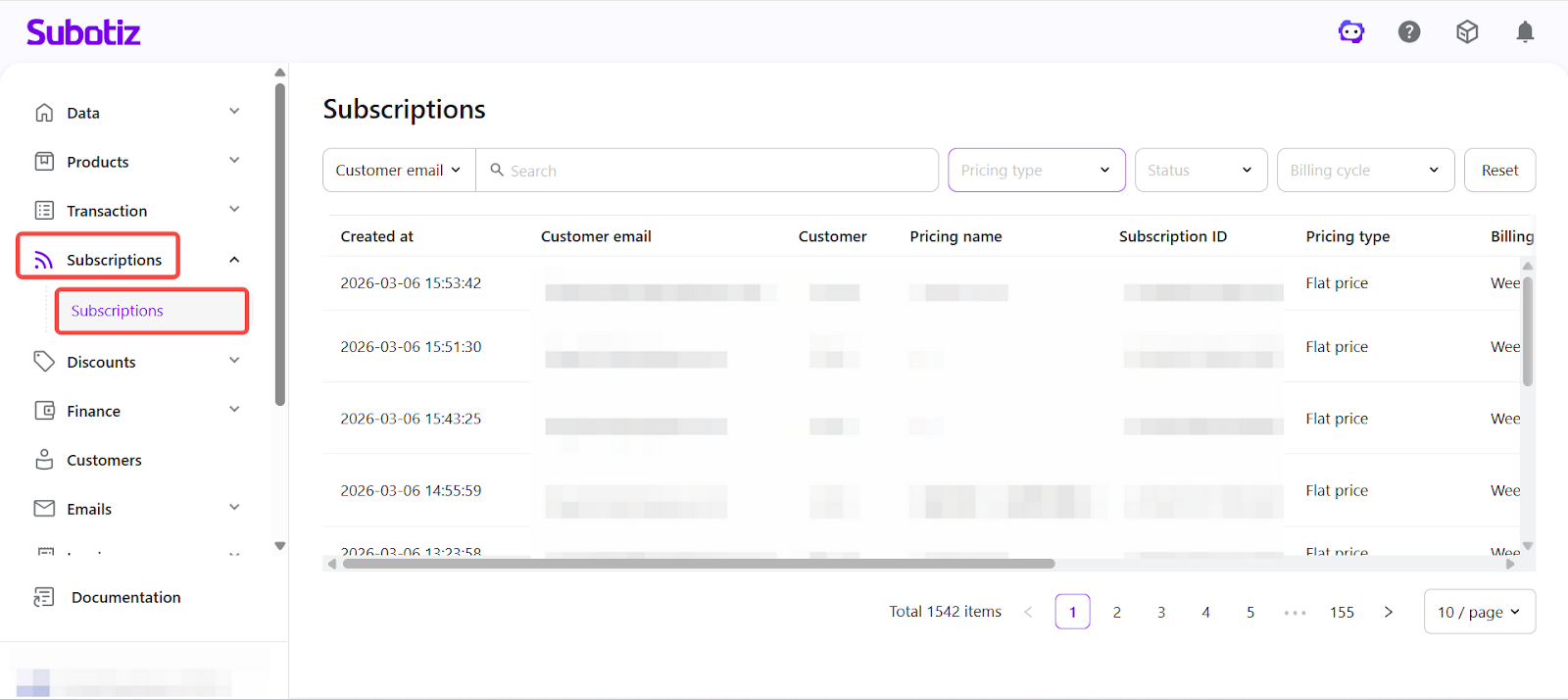Viewport: 1568px width, 700px height.
Task: Click the Discounts tag icon
Action: tap(44, 362)
